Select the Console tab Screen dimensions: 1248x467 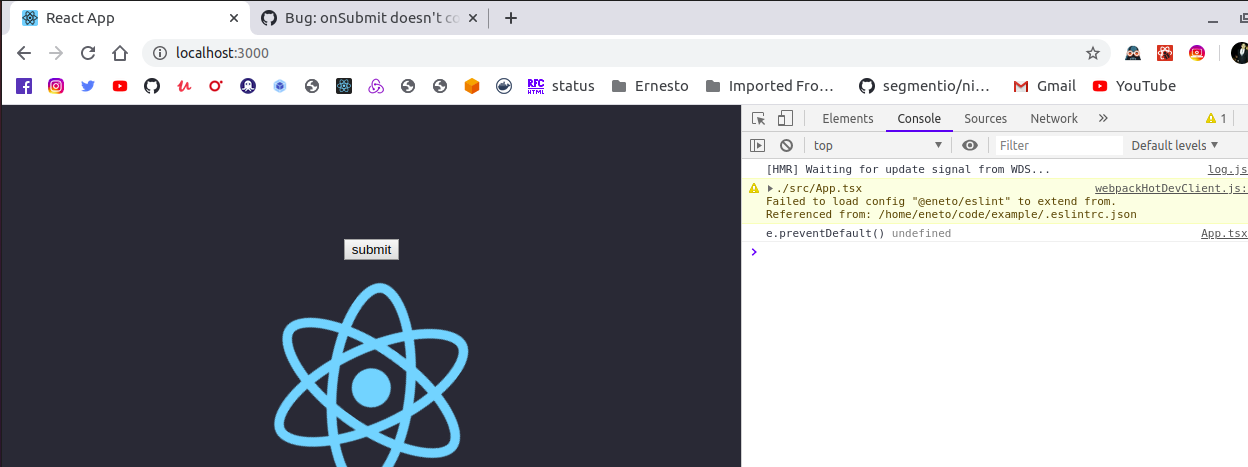919,118
